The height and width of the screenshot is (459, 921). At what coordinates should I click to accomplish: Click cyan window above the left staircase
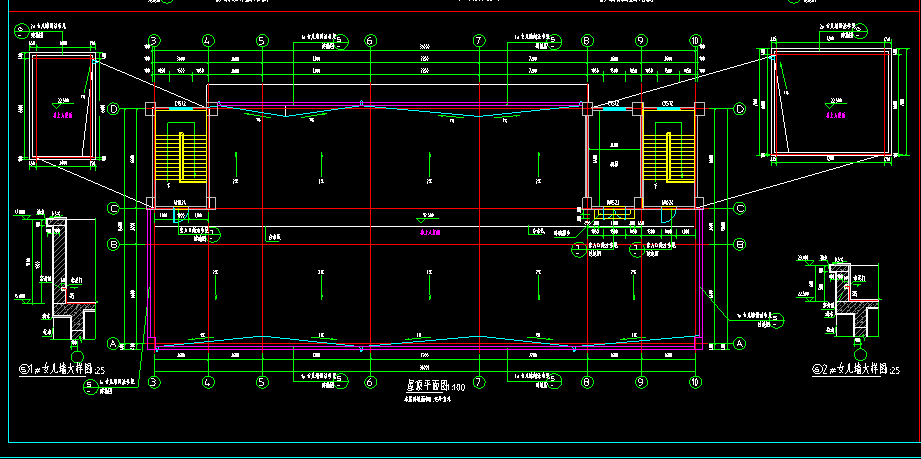pyautogui.click(x=181, y=108)
